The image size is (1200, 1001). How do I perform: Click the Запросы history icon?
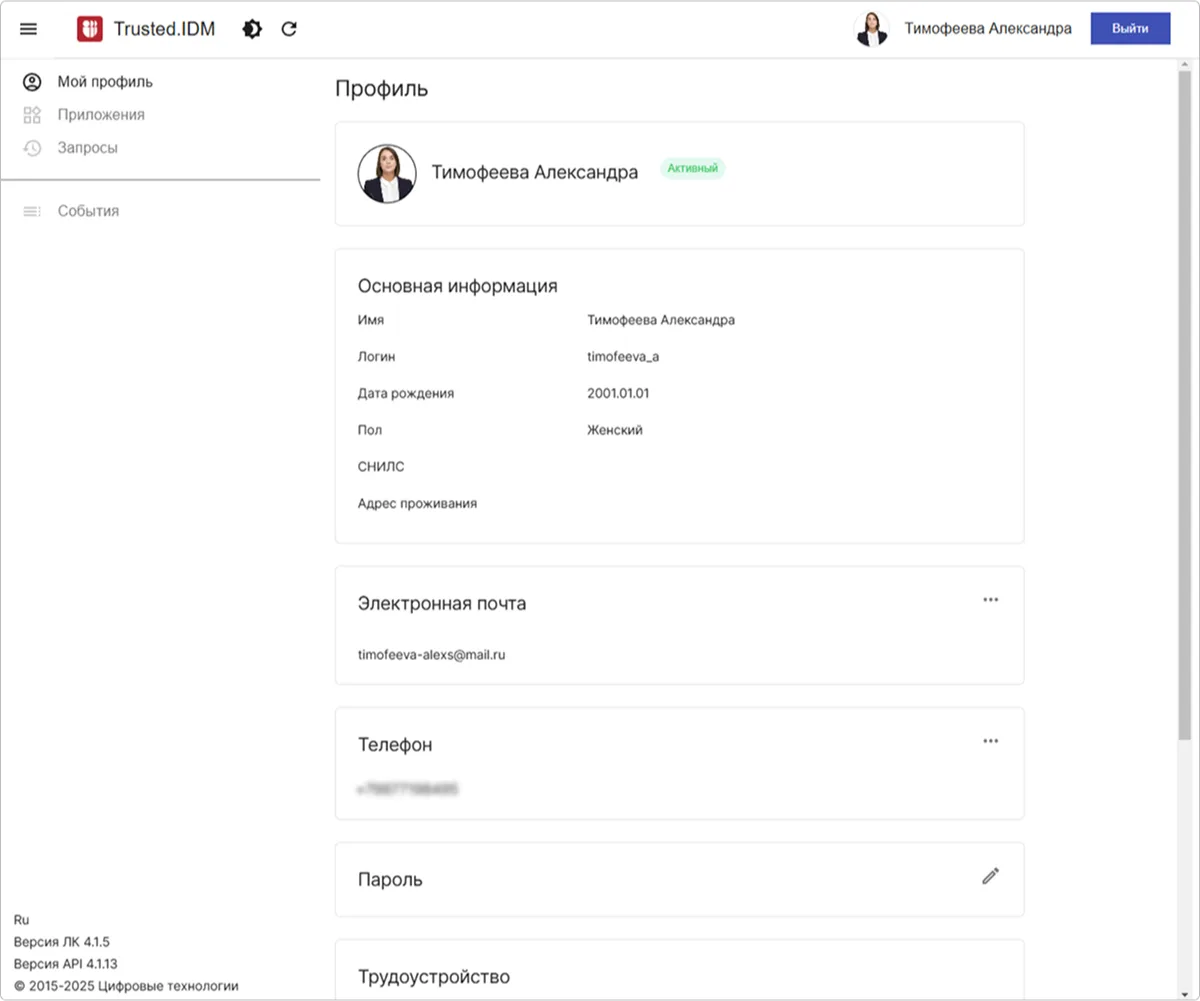32,148
